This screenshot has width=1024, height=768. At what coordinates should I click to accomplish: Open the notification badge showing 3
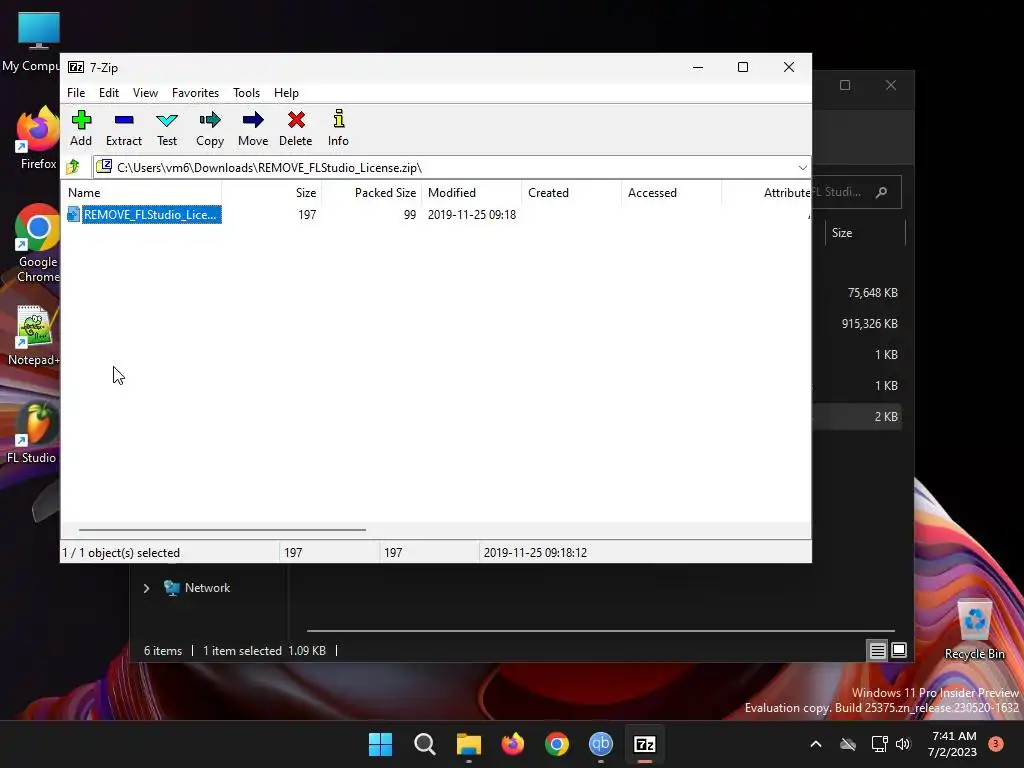coord(995,744)
